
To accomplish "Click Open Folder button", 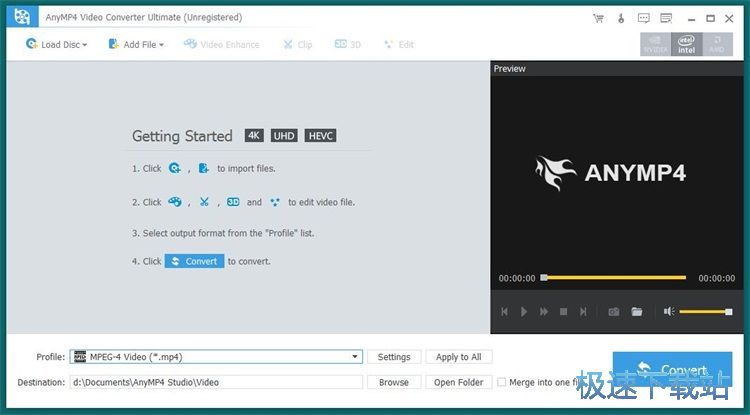I will 459,382.
